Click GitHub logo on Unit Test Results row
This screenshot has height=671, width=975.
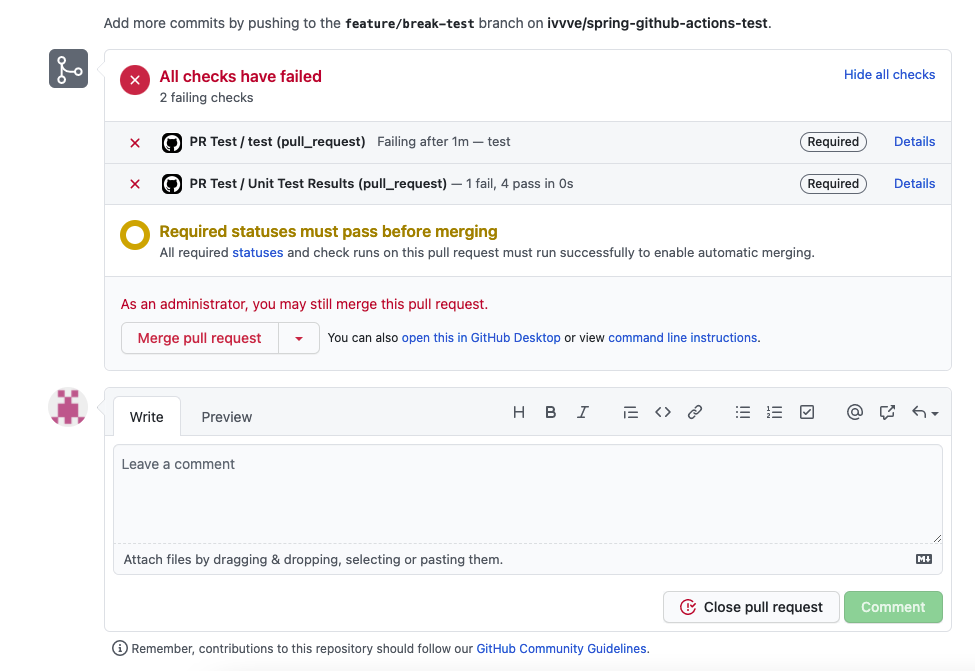172,184
